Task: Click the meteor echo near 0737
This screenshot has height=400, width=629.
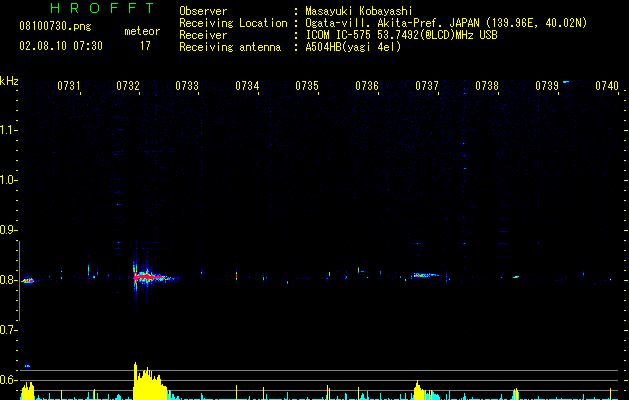Action: 425,275
